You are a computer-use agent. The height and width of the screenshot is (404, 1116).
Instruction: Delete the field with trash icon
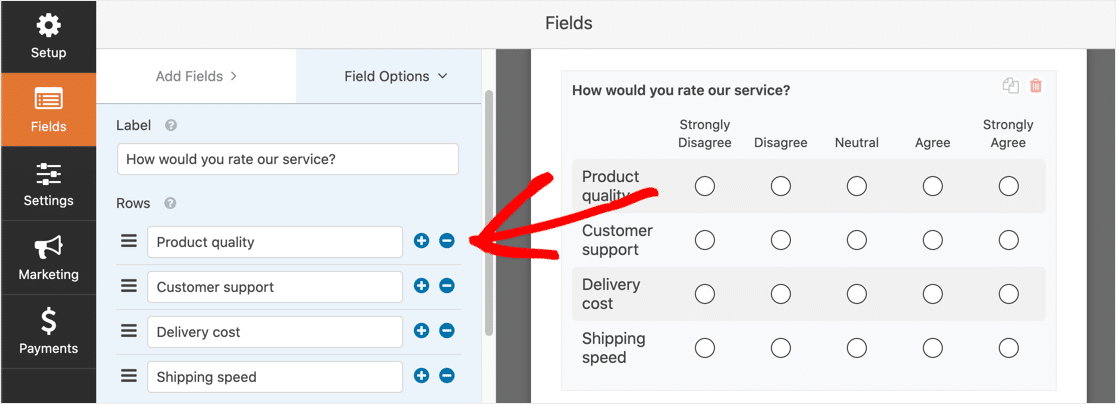1036,86
